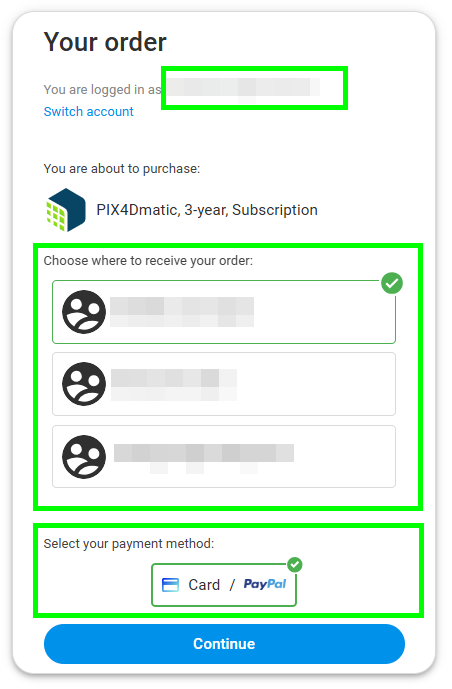Select the first organization to receive the order

click(224, 312)
